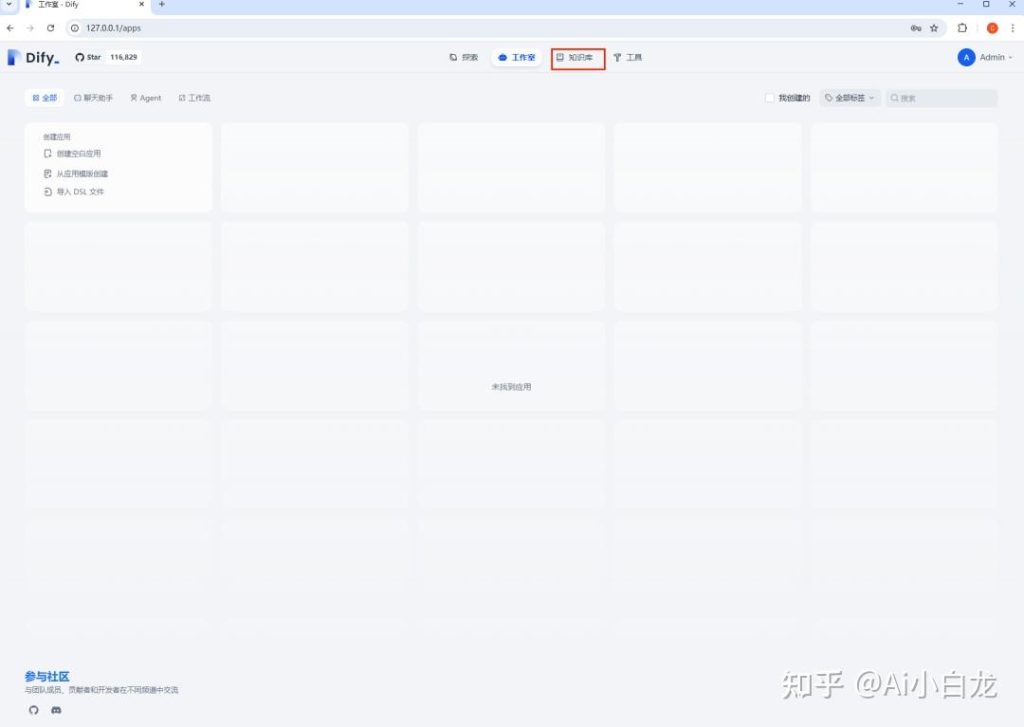Click the bookmark star in address bar

point(933,28)
